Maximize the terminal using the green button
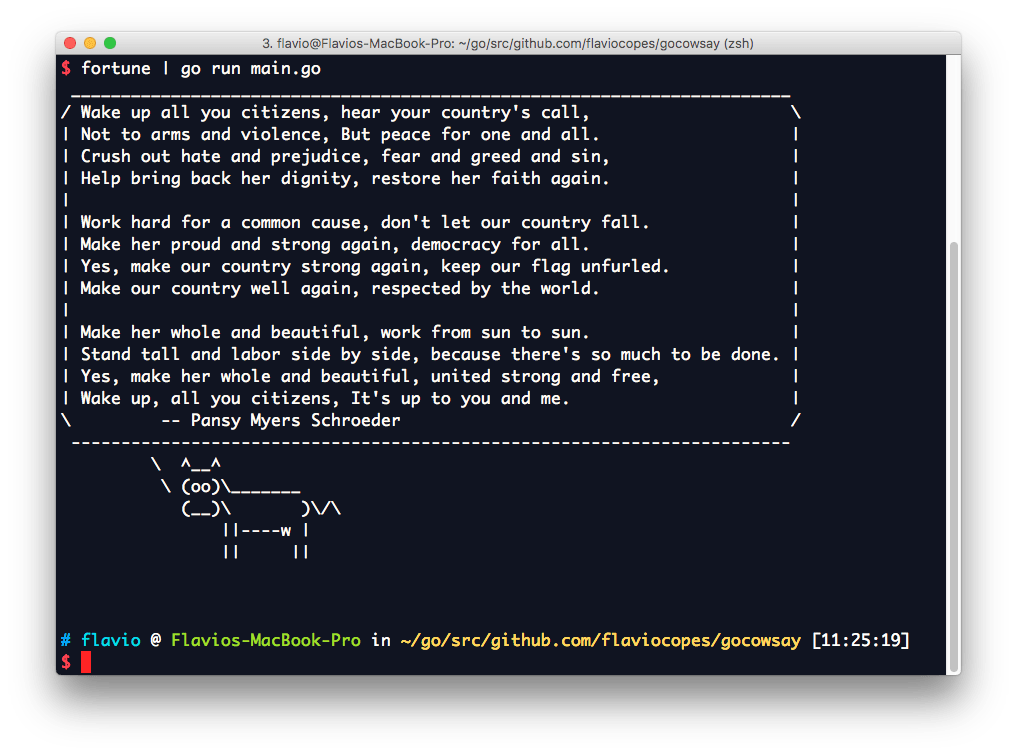The image size is (1017, 755). [110, 43]
